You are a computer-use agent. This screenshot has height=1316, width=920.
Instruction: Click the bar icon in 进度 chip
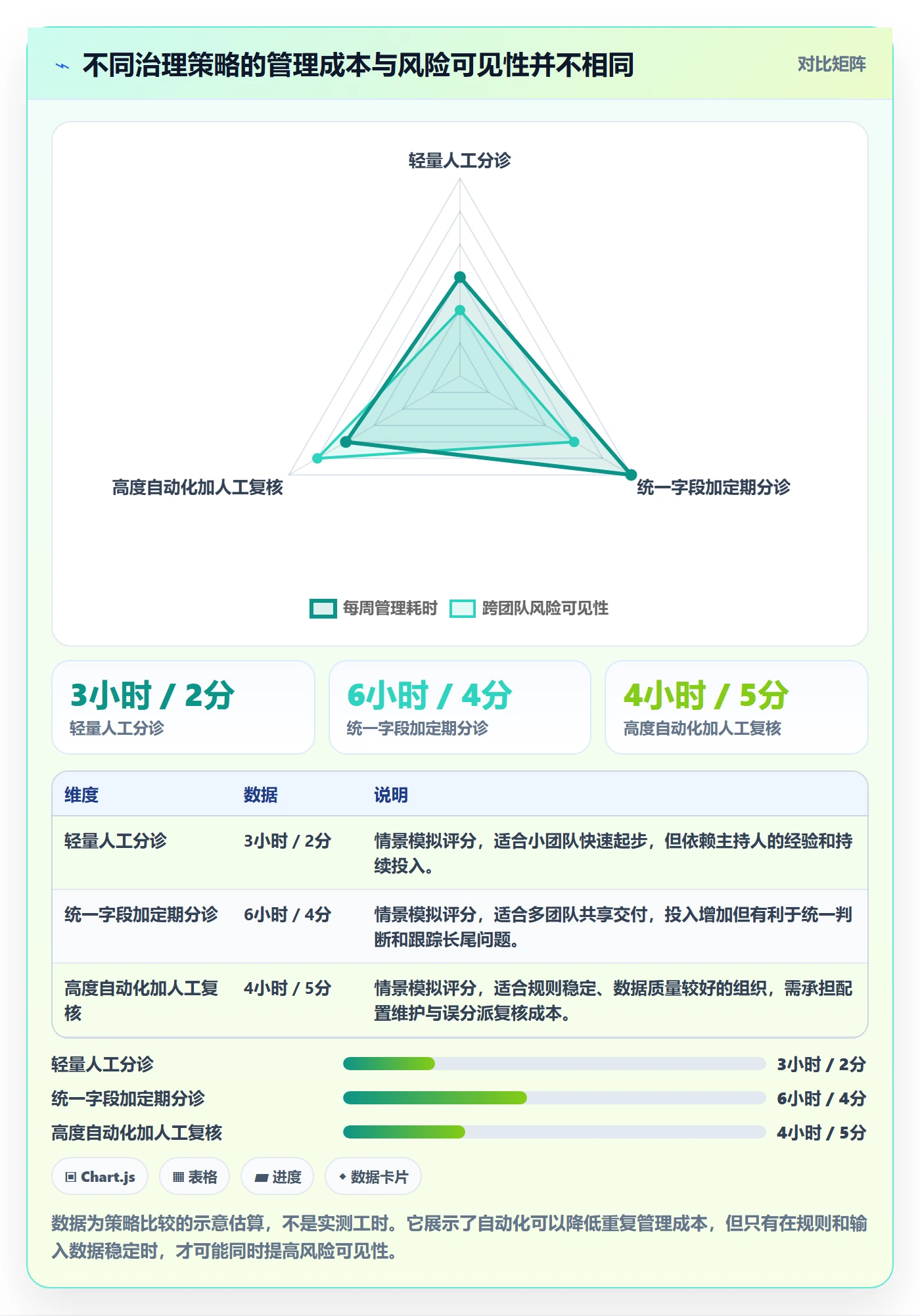(262, 1178)
